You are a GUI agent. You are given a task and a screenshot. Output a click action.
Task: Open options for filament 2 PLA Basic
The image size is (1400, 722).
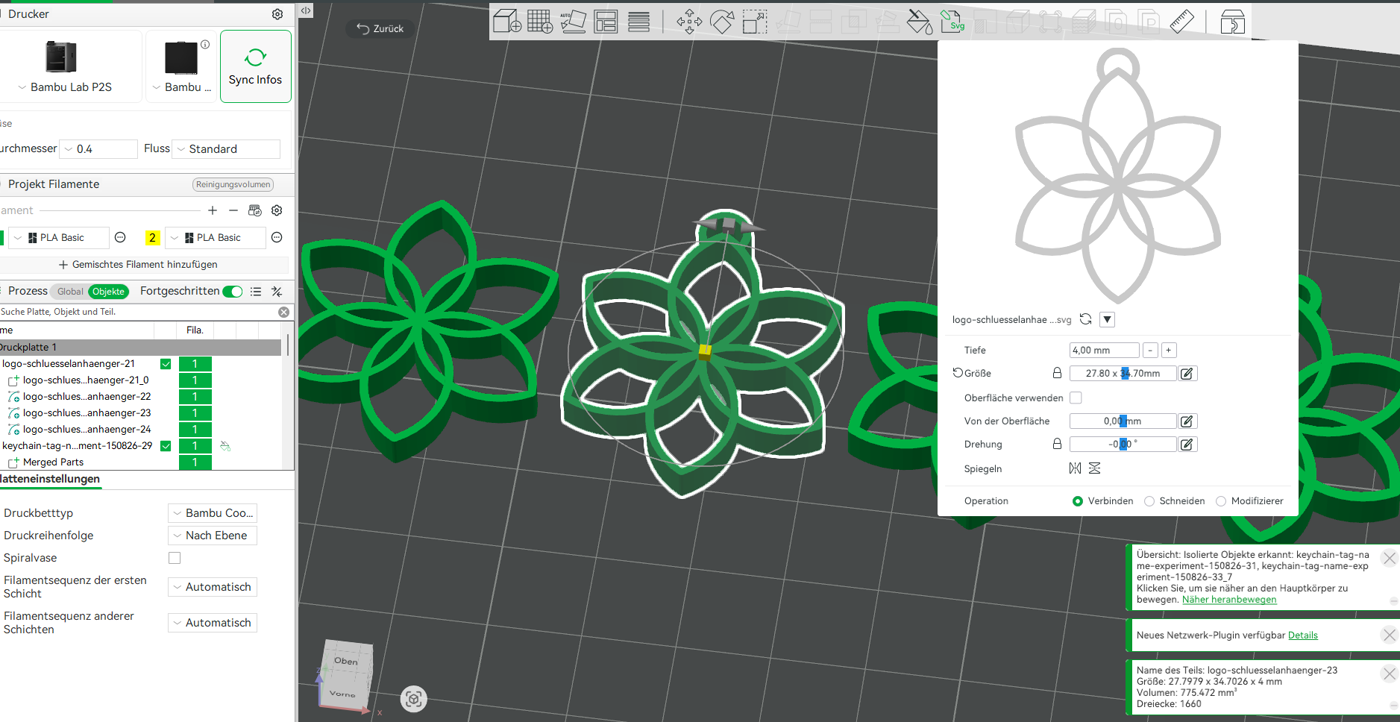tap(277, 237)
